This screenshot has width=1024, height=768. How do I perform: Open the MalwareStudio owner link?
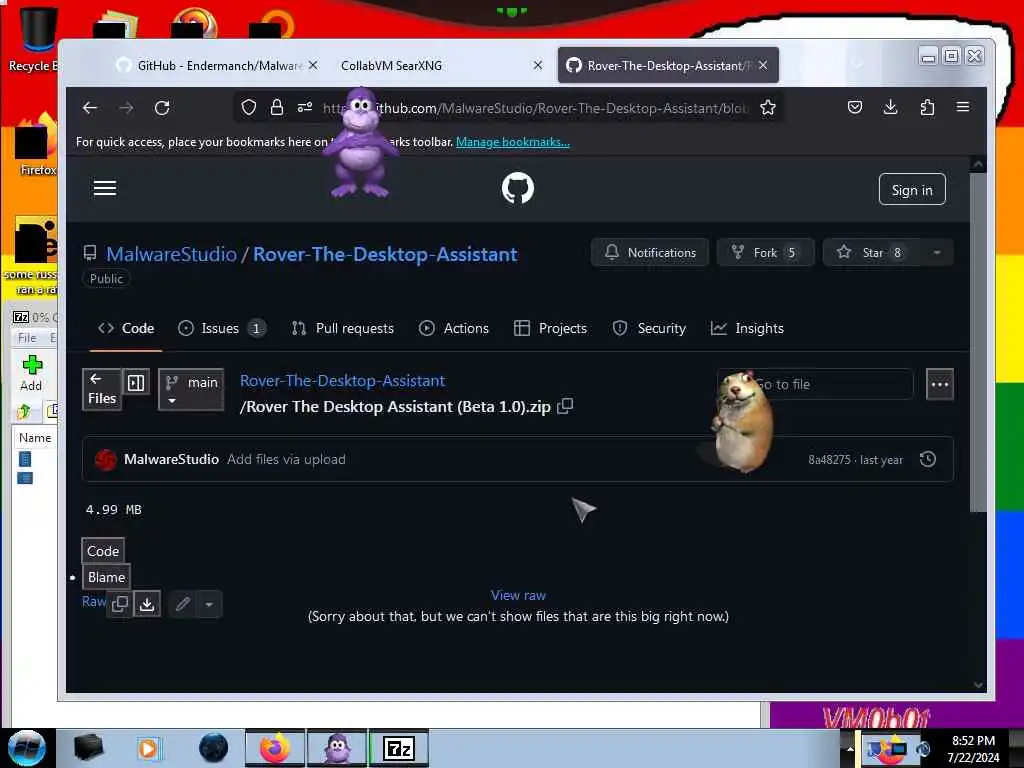coord(171,254)
